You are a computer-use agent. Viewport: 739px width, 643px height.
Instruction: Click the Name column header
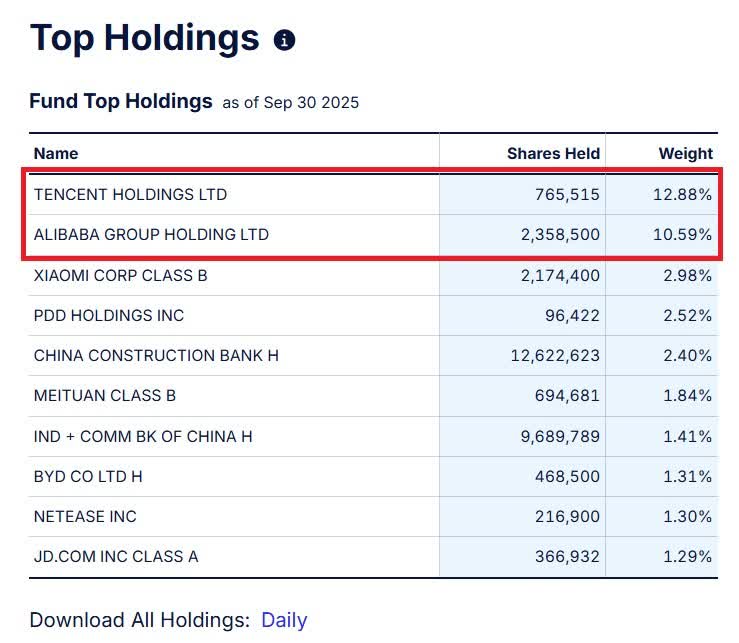click(x=56, y=153)
